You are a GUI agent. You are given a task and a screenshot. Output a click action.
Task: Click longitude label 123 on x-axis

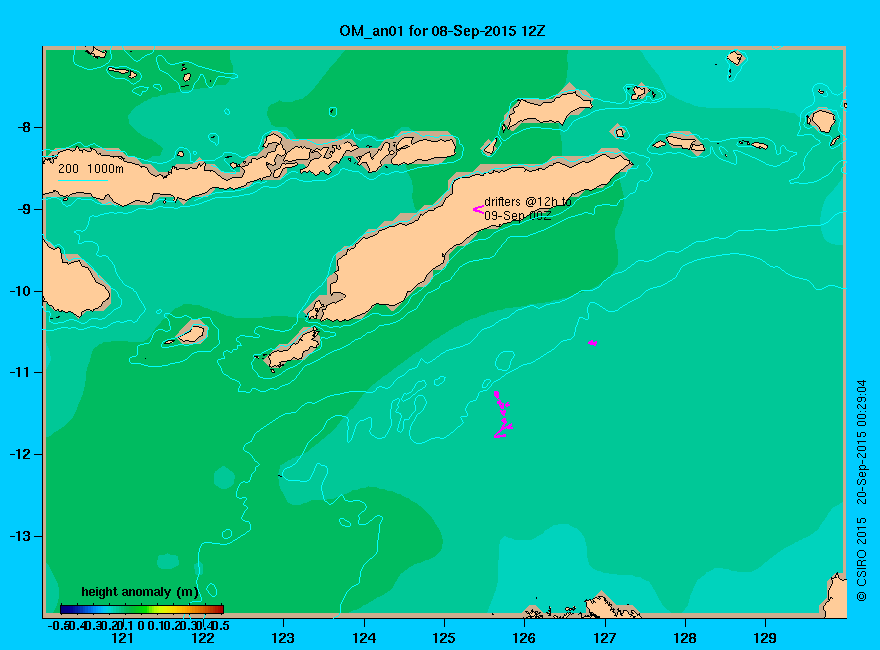point(283,638)
